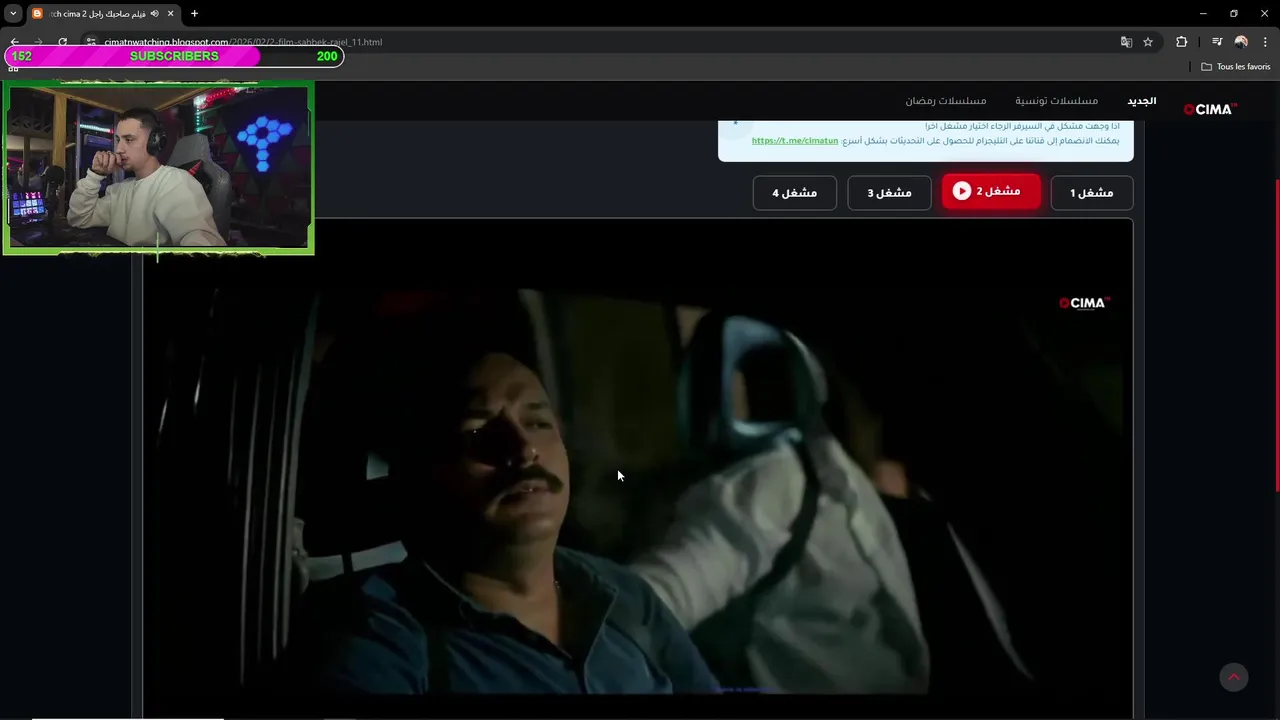This screenshot has width=1280, height=720.
Task: Switch to server مشغل 1
Action: click(x=1092, y=193)
